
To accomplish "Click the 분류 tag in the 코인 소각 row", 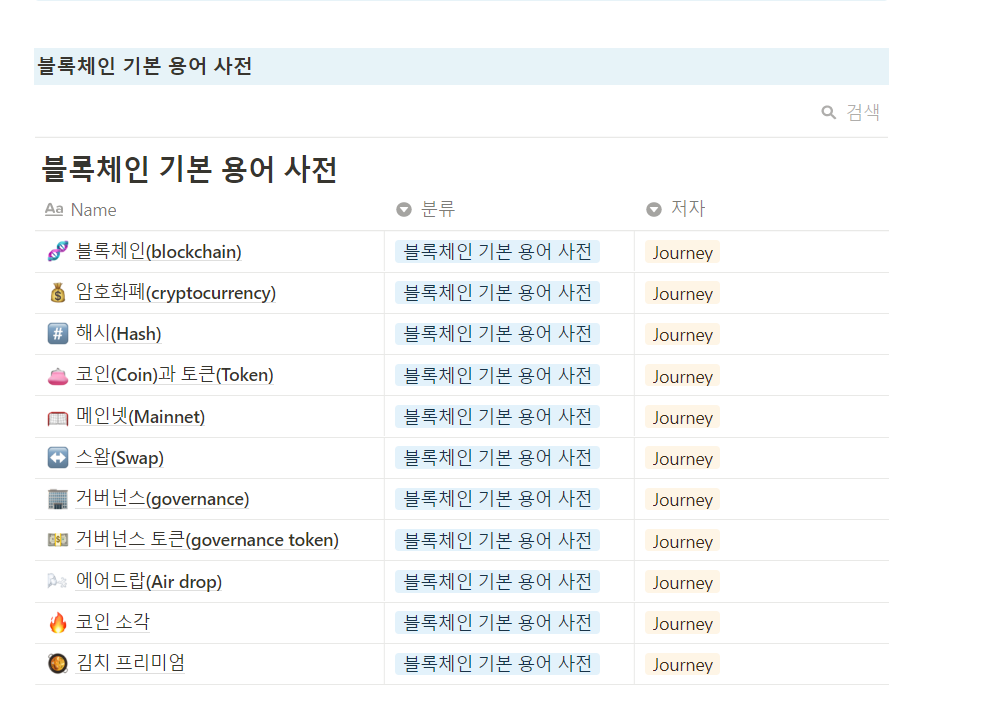I will pyautogui.click(x=497, y=623).
